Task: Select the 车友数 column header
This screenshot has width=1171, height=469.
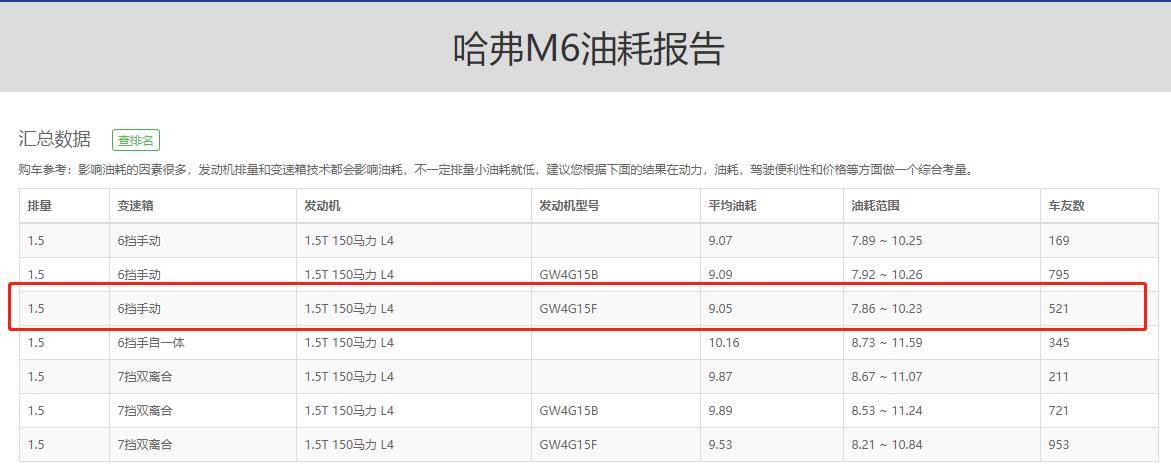Action: point(1066,205)
